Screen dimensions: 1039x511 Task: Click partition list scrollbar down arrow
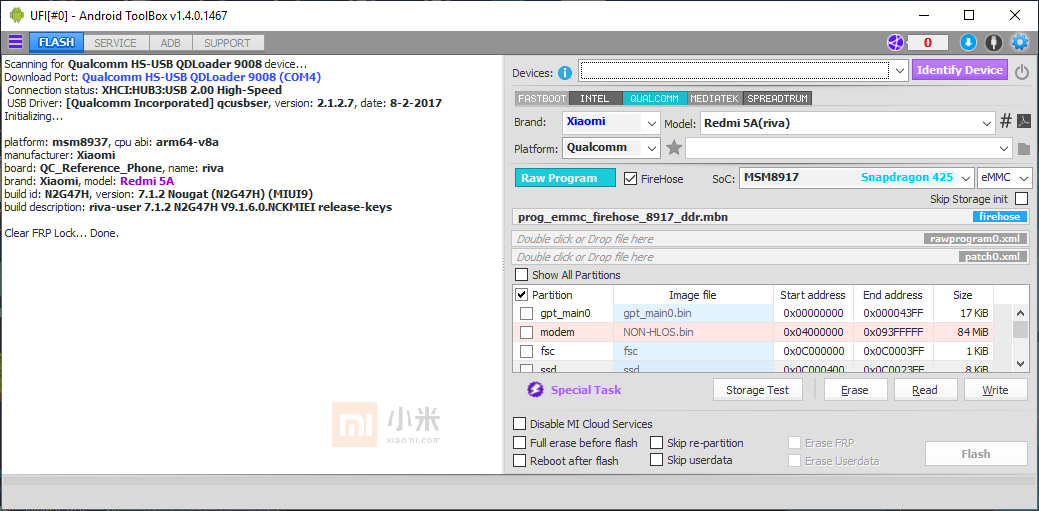click(1020, 363)
